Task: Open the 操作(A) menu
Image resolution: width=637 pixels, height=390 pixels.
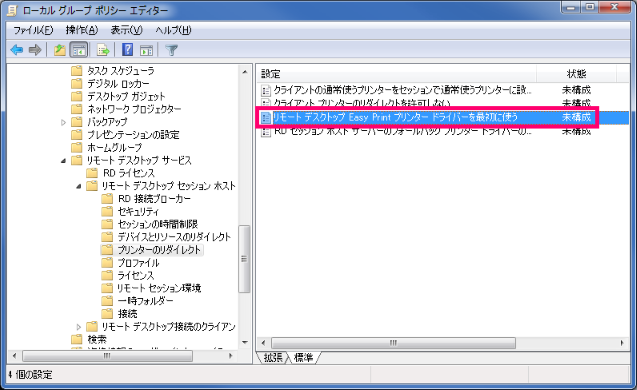Action: click(82, 30)
